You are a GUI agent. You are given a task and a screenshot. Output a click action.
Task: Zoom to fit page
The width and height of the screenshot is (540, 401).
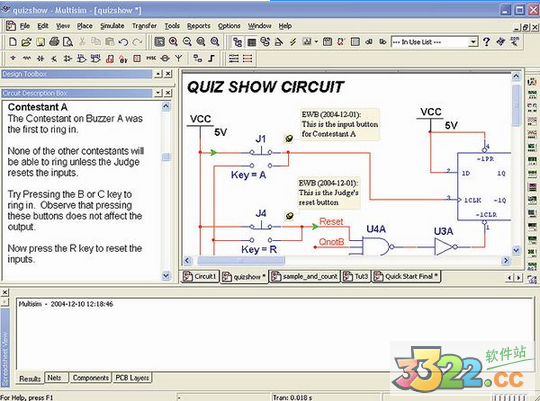(215, 42)
